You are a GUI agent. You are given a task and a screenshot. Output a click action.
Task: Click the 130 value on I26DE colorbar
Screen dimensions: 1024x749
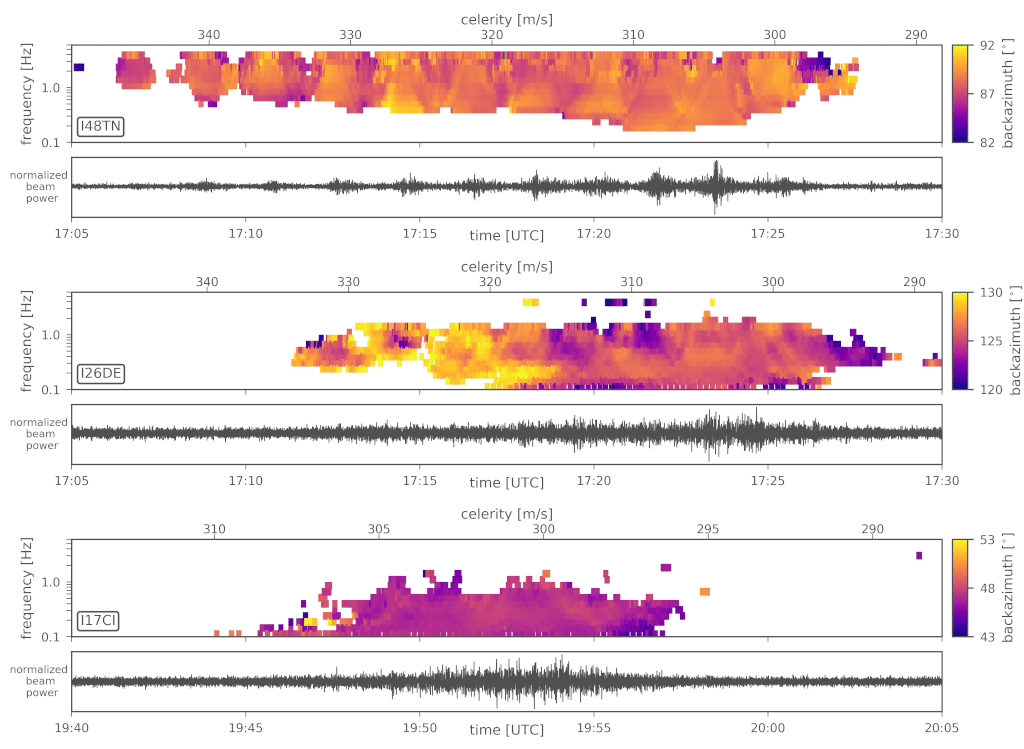(986, 292)
